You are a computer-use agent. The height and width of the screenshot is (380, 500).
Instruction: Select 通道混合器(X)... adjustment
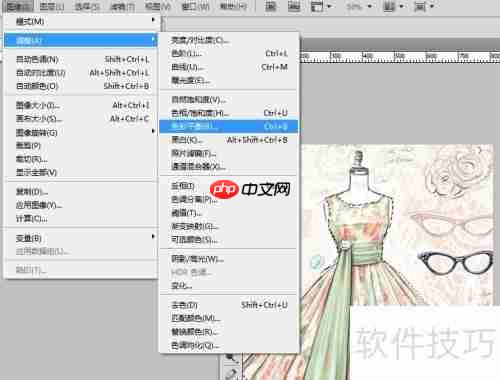click(229, 166)
